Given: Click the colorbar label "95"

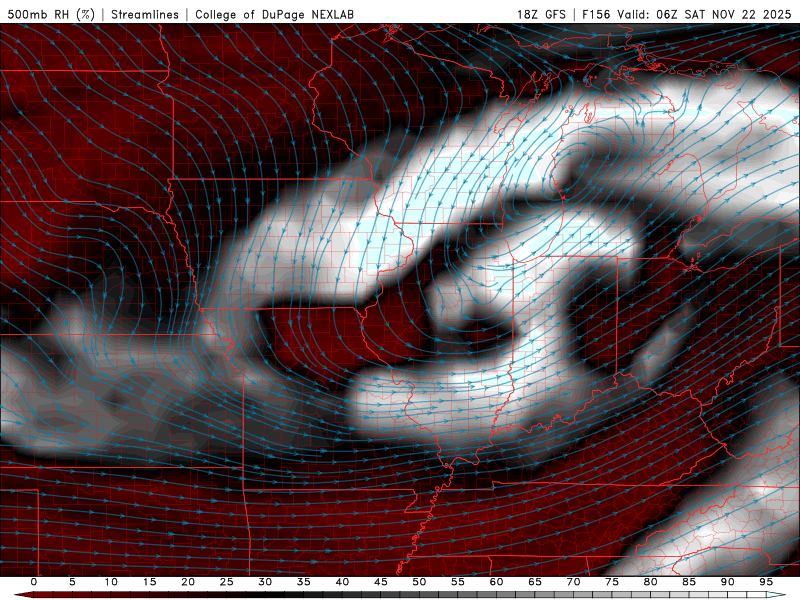Looking at the screenshot, I should point(766,582).
